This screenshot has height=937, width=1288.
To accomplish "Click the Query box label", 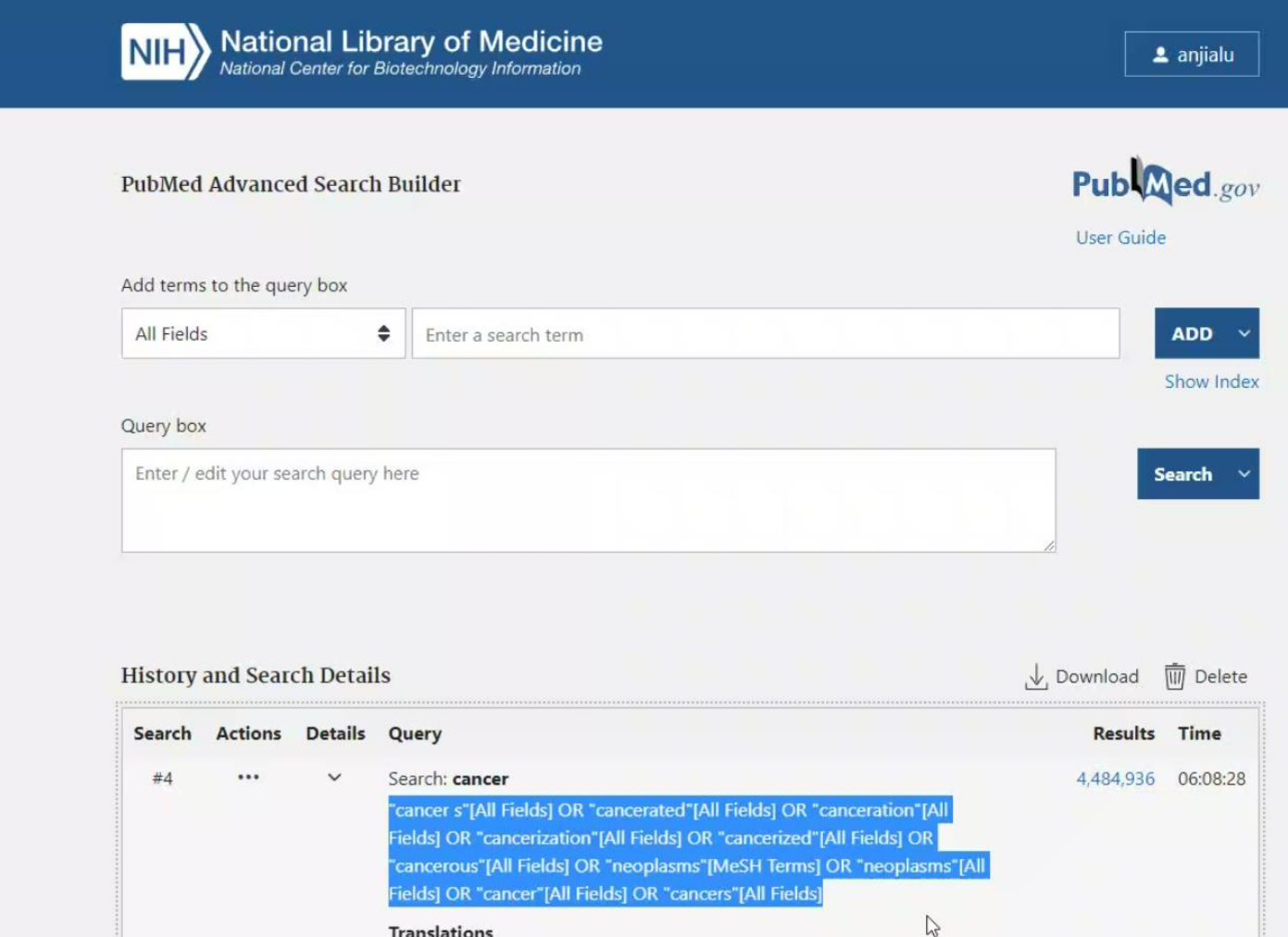I will click(x=164, y=426).
